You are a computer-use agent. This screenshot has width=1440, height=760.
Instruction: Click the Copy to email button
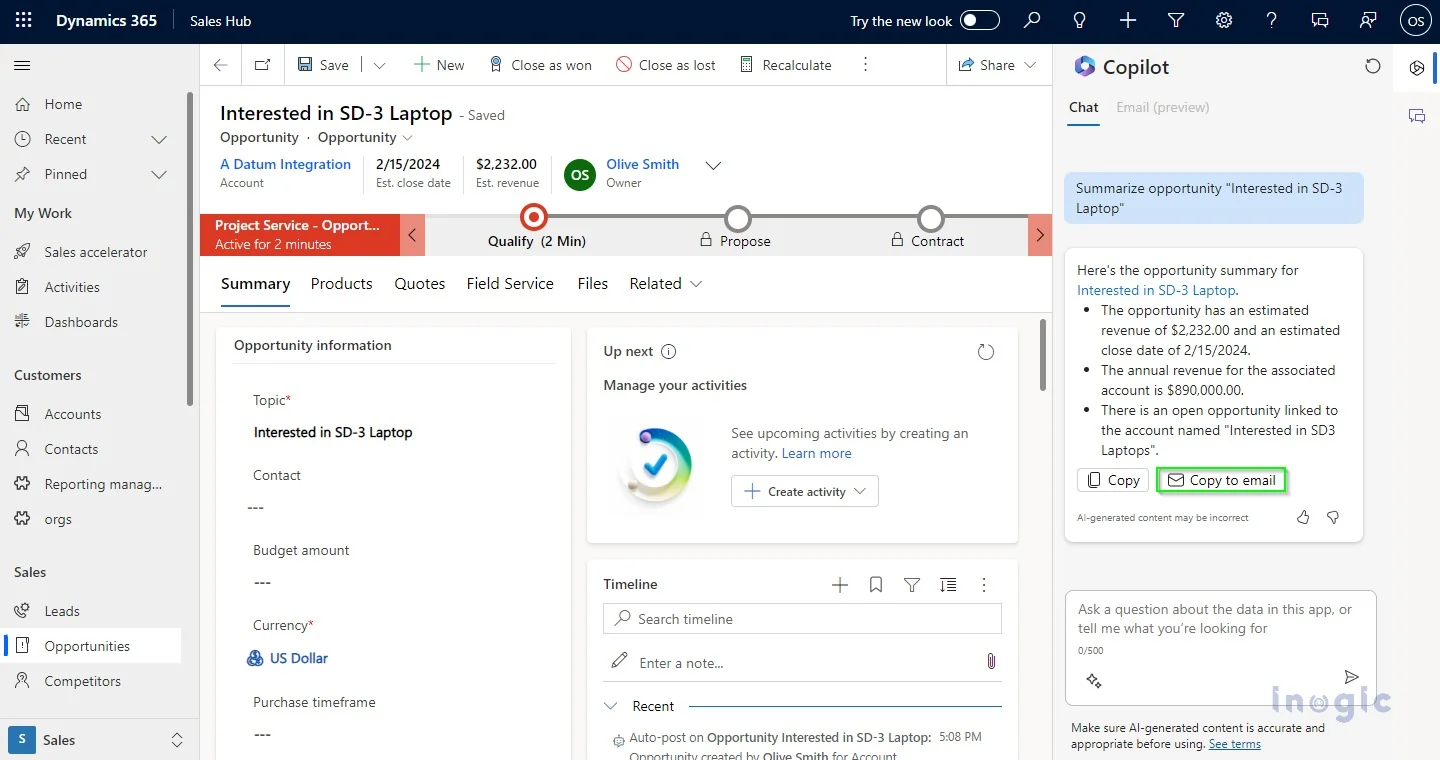click(1221, 480)
